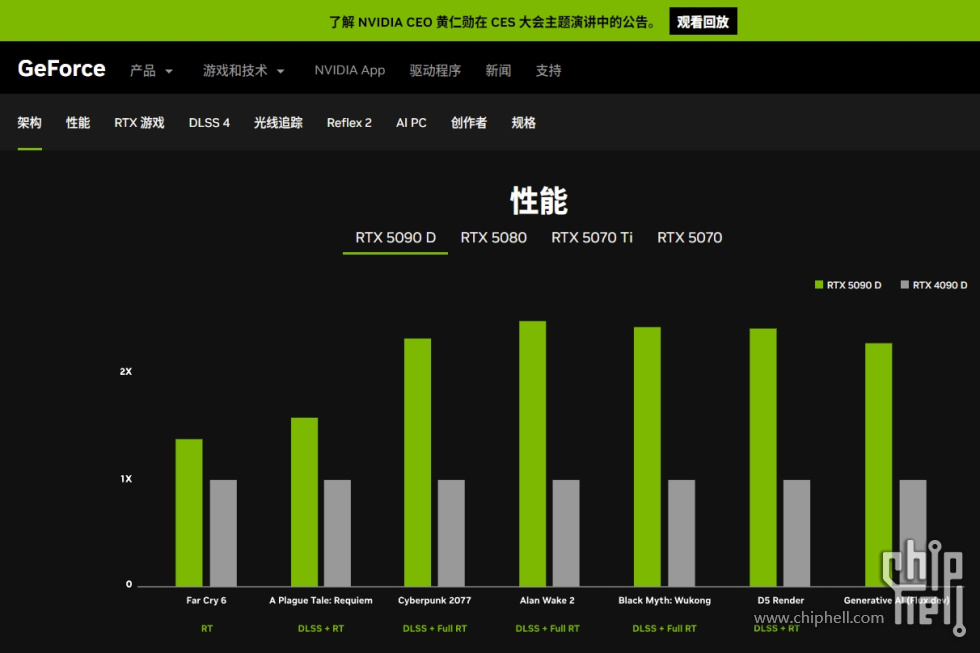The height and width of the screenshot is (653, 980).
Task: Click the 1X y-axis label
Action: pyautogui.click(x=126, y=479)
